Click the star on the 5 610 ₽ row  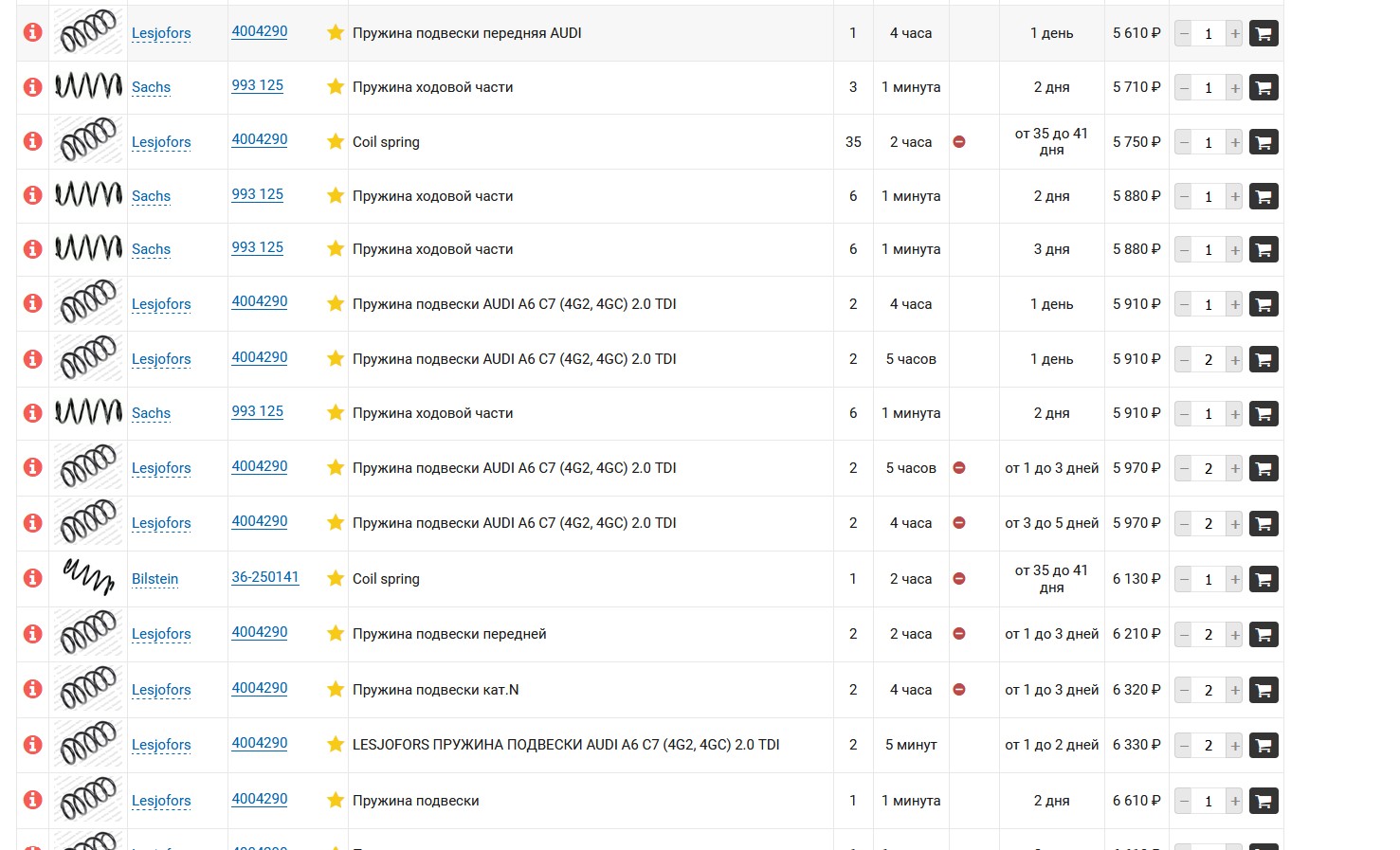pos(336,32)
